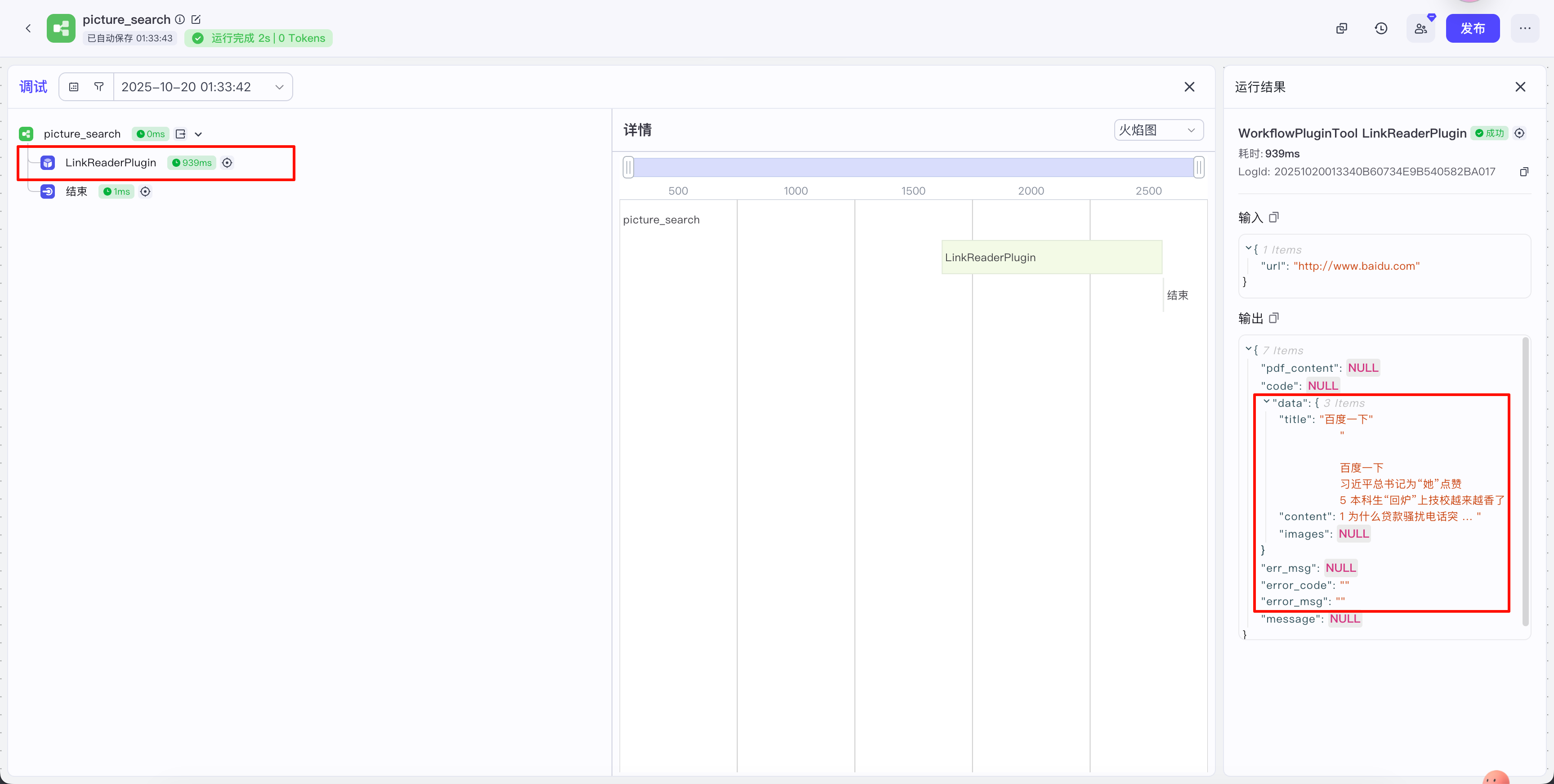This screenshot has height=784, width=1554.
Task: Toggle the list view icon in the debug toolbar
Action: pos(74,87)
